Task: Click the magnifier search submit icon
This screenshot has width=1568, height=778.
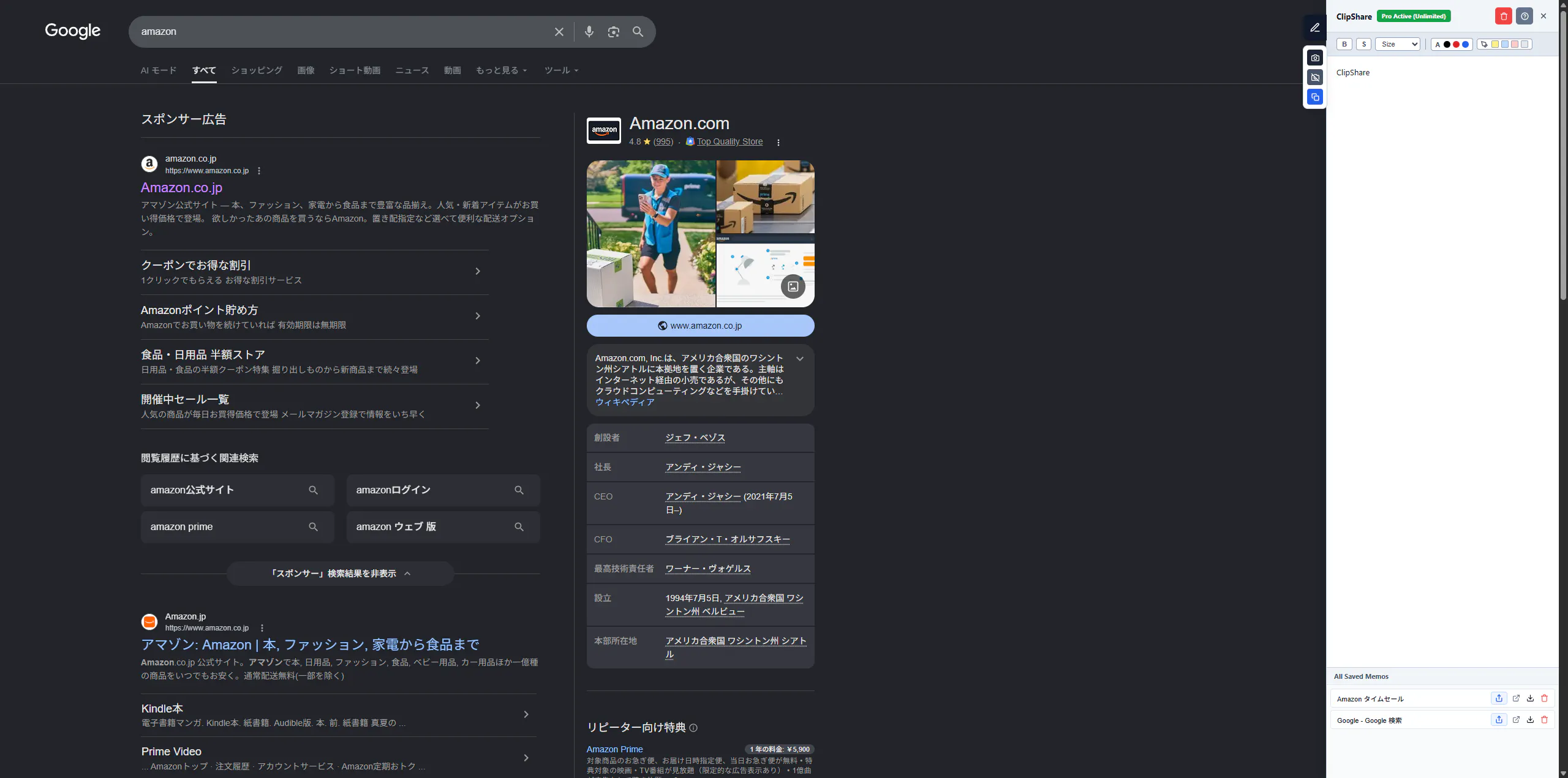Action: [638, 32]
